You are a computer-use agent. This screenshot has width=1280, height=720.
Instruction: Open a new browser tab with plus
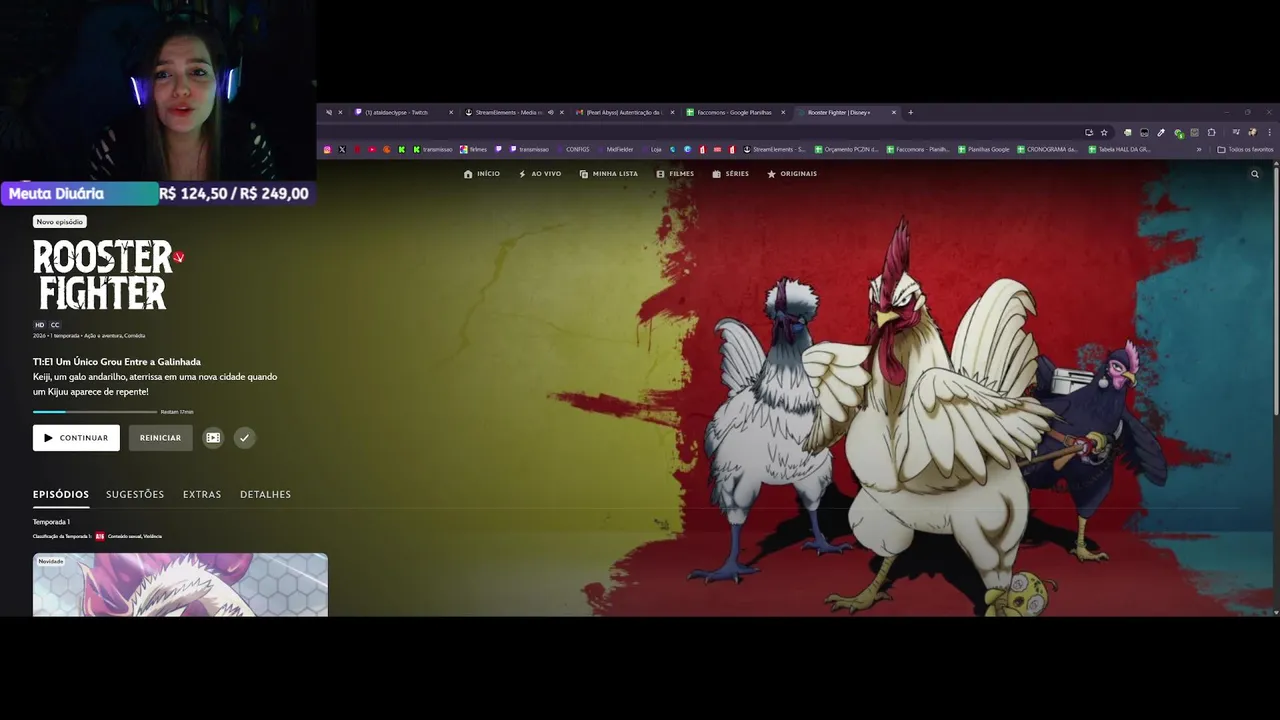click(x=910, y=113)
